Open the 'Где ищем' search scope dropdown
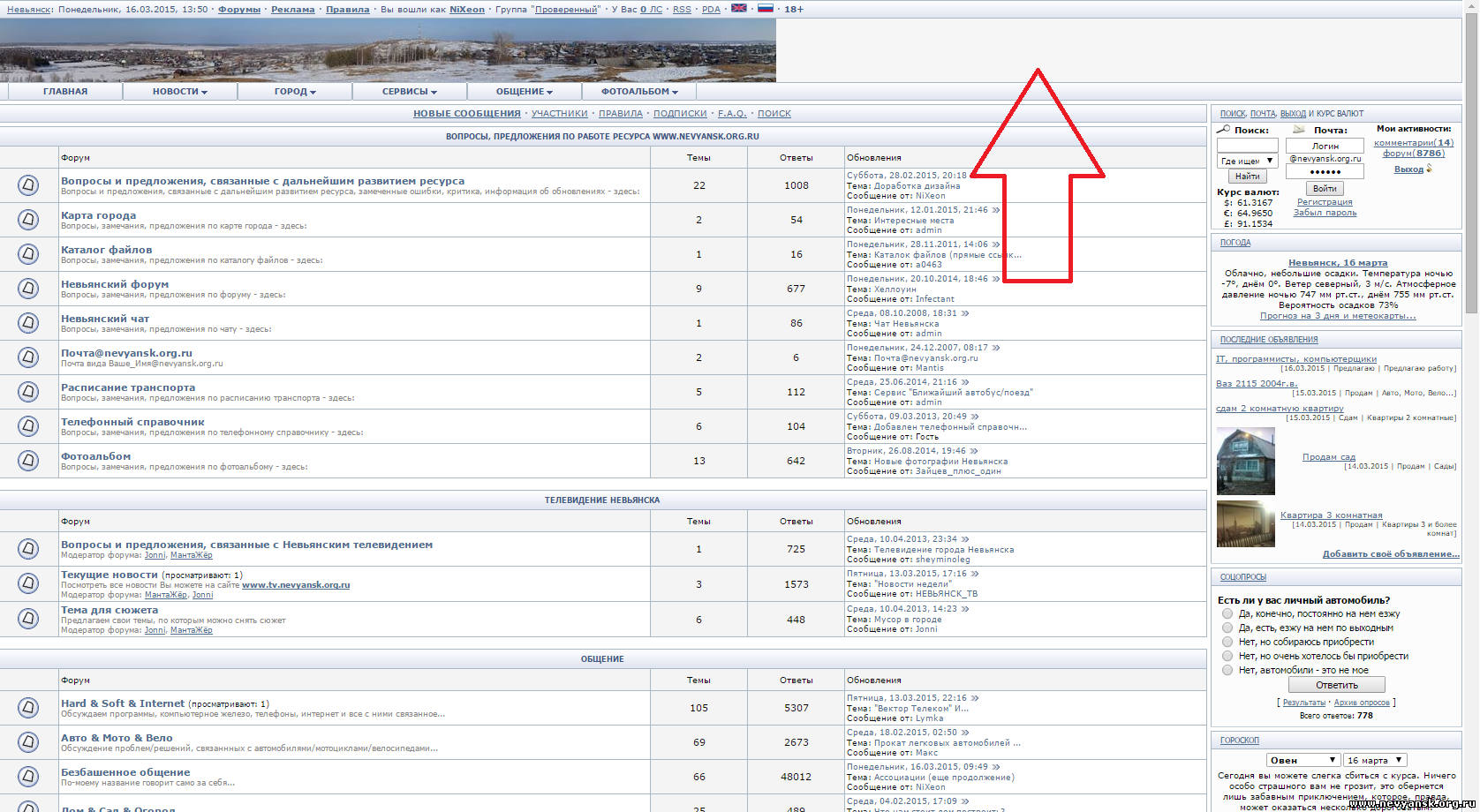Screen dimensions: 1480x812 click(1247, 161)
